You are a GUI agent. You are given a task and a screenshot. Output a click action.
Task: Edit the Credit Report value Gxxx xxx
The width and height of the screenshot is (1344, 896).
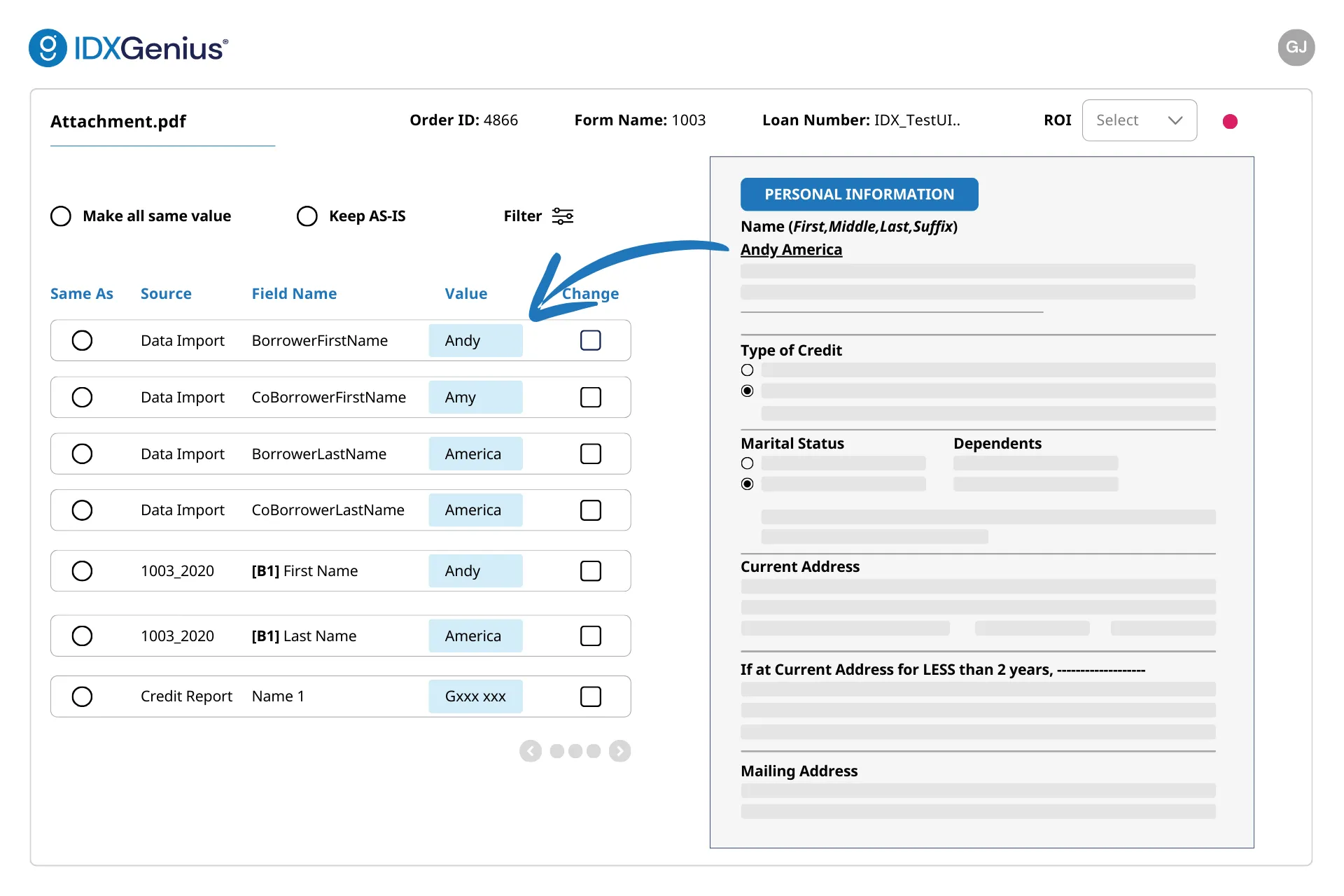(475, 696)
